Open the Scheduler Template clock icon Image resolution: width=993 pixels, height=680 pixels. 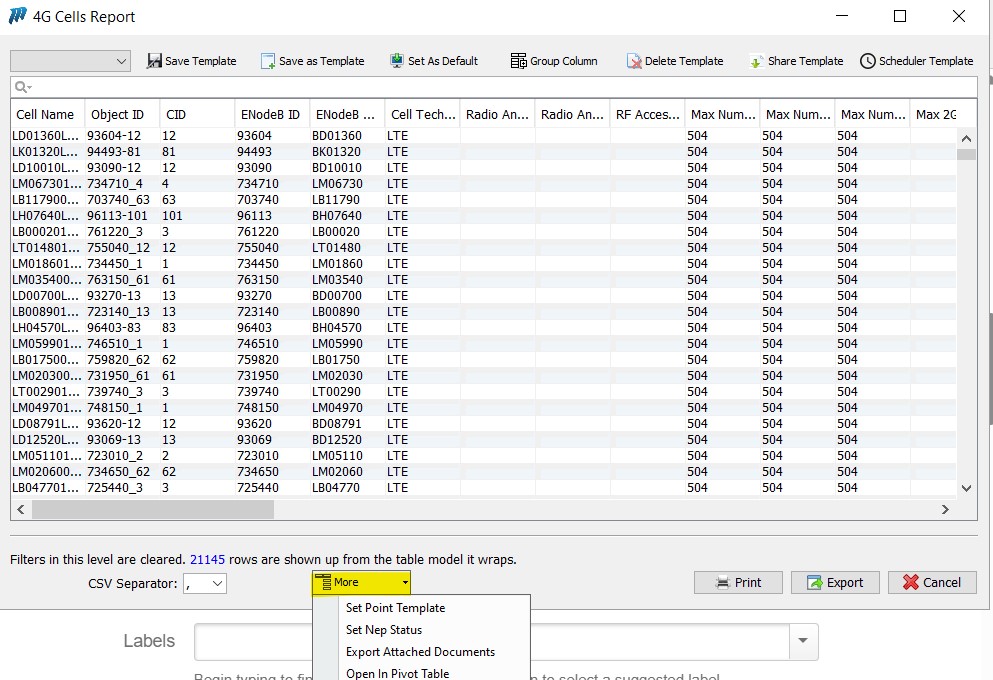pyautogui.click(x=867, y=61)
